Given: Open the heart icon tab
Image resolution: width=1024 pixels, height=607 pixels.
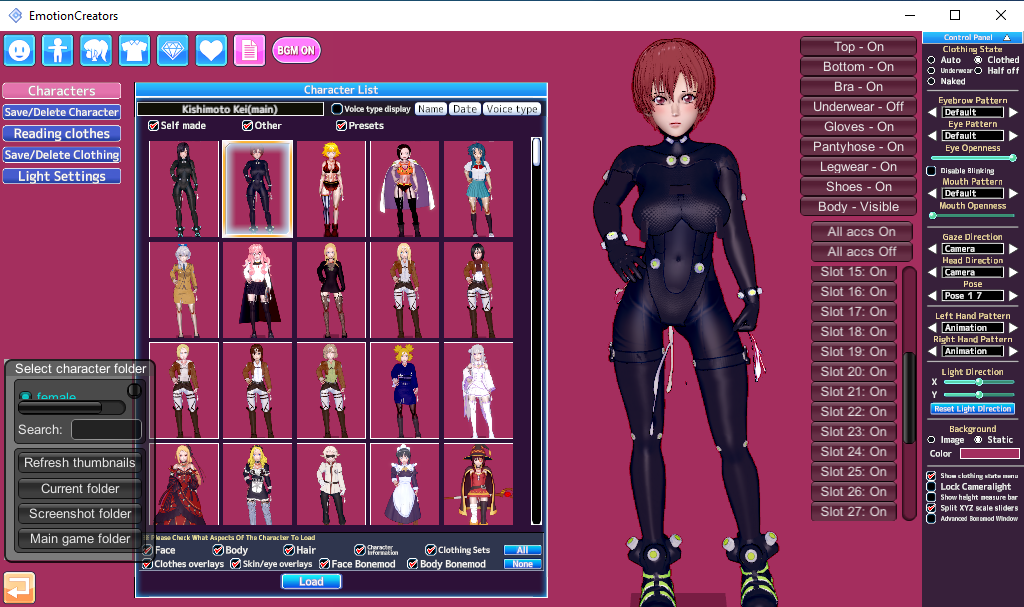Looking at the screenshot, I should click(x=211, y=50).
